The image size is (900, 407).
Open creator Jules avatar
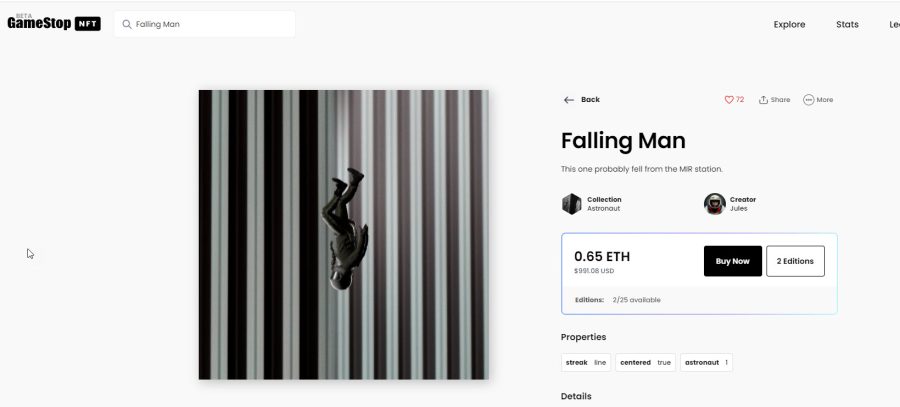[715, 204]
